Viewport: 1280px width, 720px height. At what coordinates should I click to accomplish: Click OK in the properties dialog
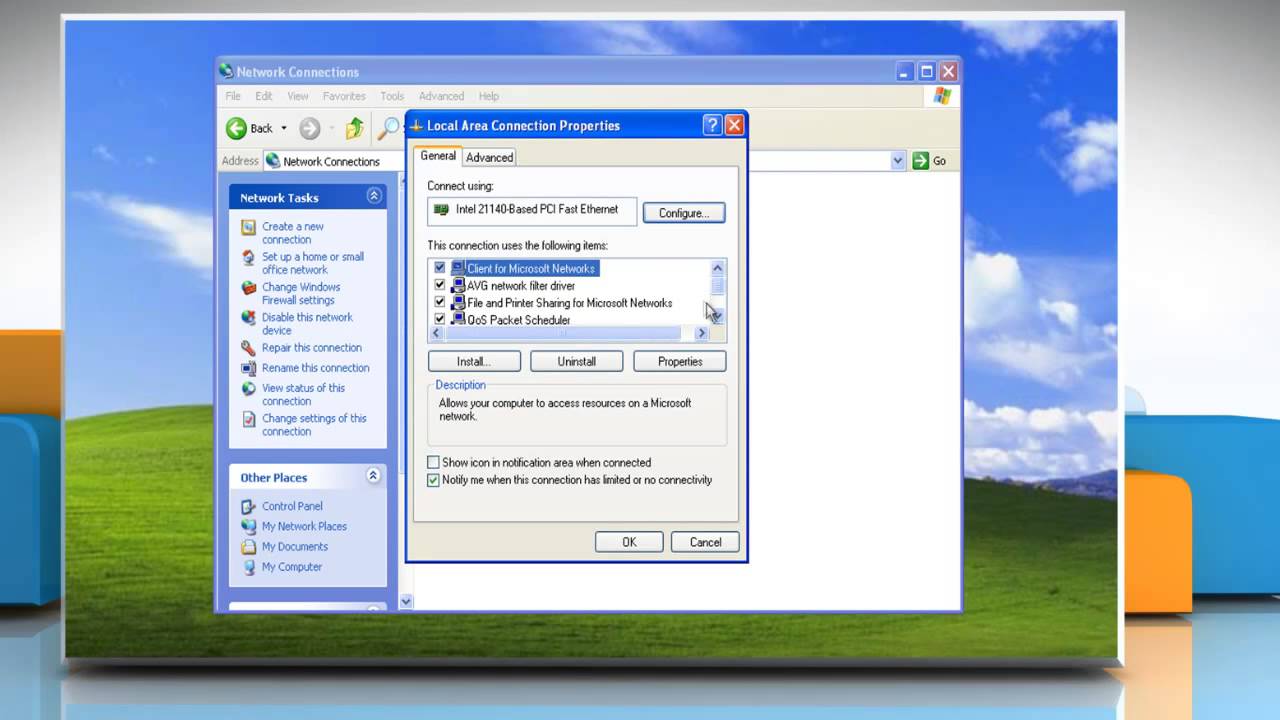pyautogui.click(x=629, y=542)
